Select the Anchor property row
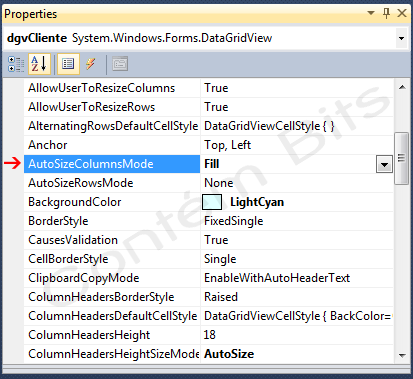Viewport: 413px width, 379px height. [112, 145]
